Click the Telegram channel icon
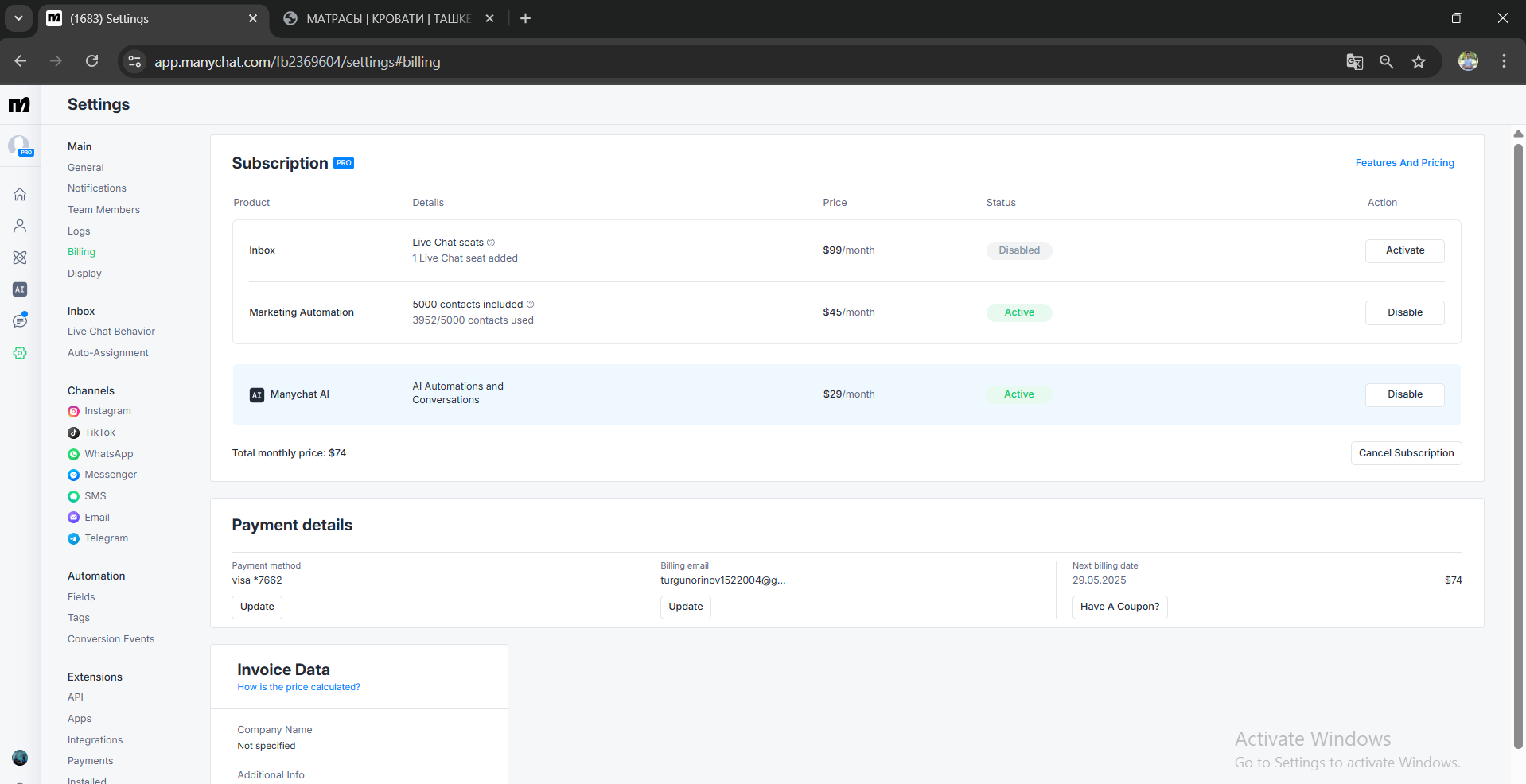This screenshot has width=1526, height=784. click(x=73, y=538)
